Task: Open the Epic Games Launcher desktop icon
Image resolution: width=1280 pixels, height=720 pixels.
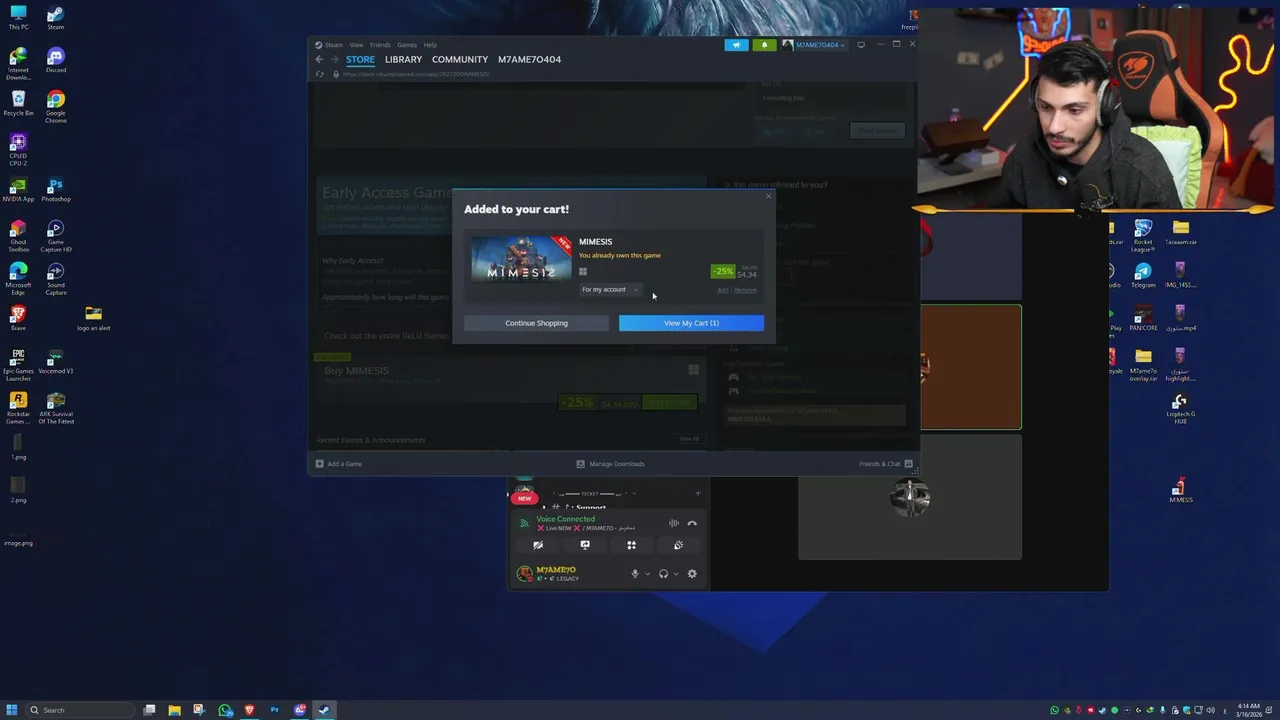Action: pos(18,364)
